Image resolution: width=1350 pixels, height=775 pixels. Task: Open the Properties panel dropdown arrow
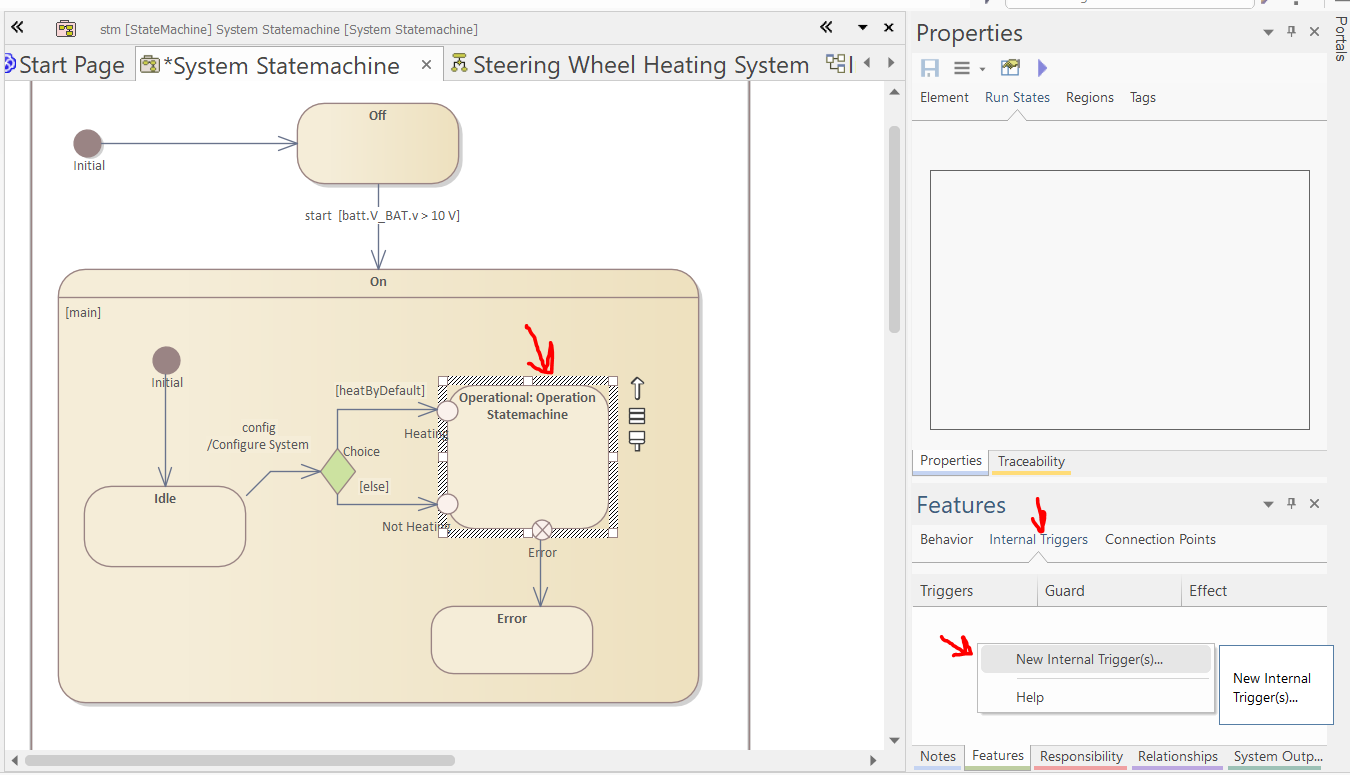[x=1268, y=33]
